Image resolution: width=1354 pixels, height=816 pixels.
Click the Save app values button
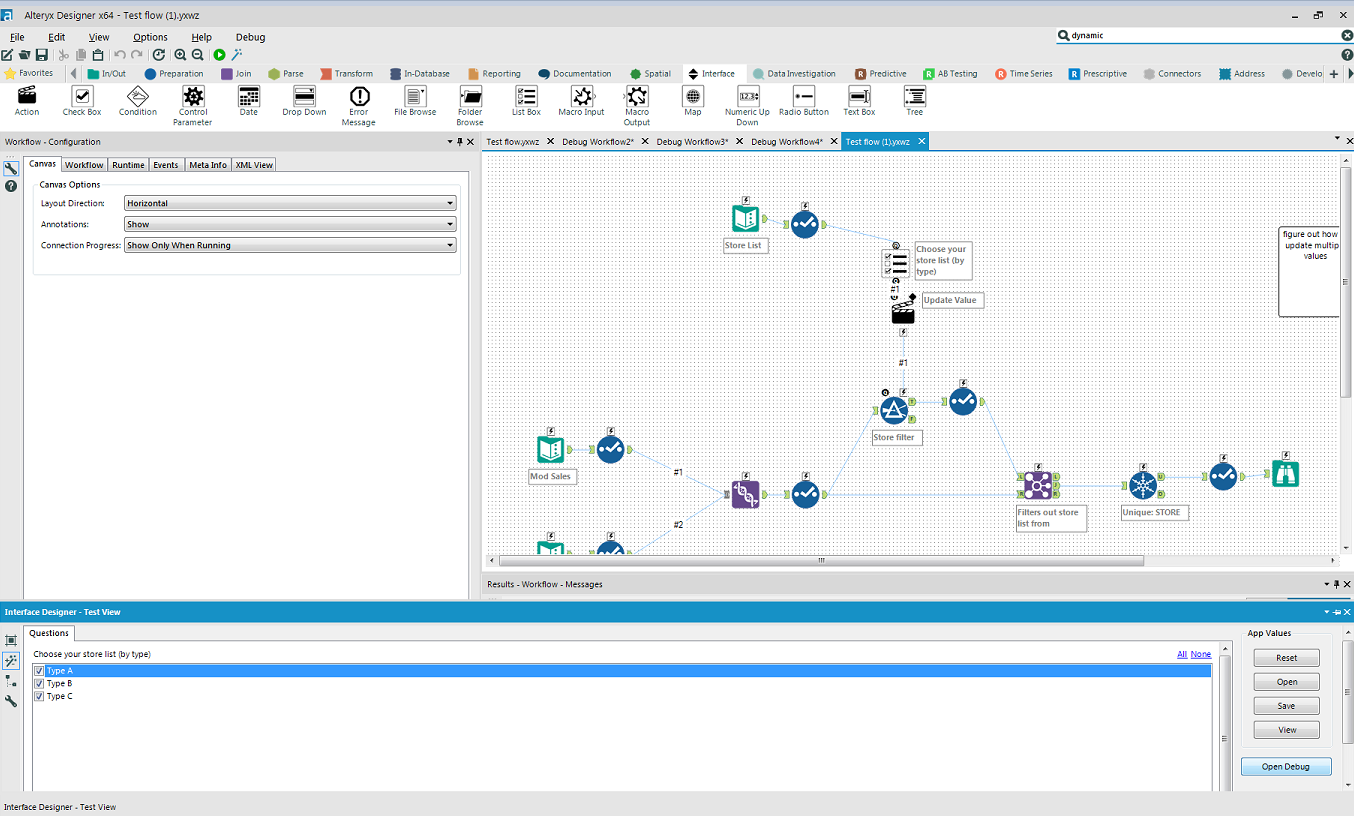point(1286,706)
